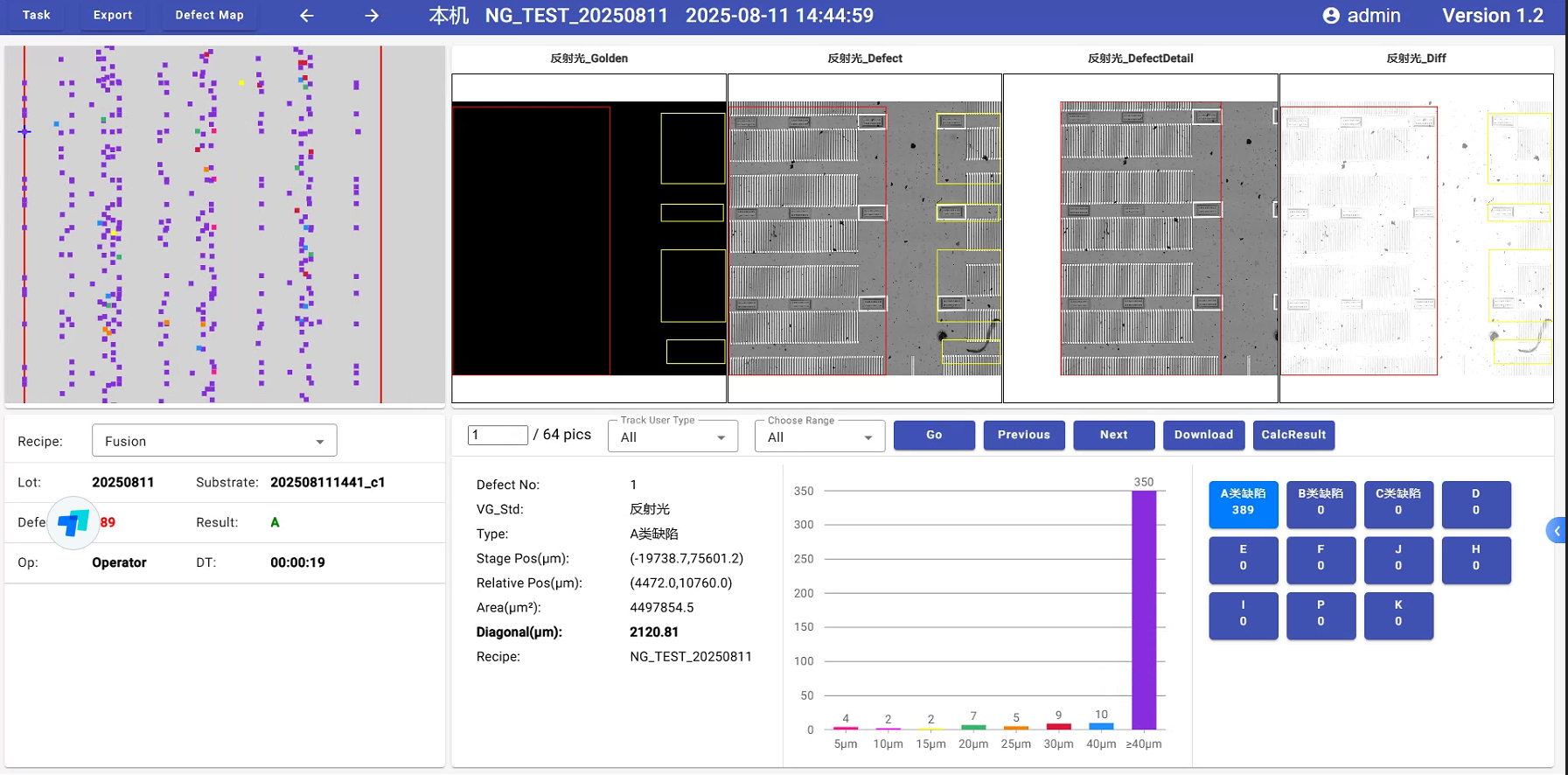
Task: Switch to Defect Map view
Action: coord(209,16)
